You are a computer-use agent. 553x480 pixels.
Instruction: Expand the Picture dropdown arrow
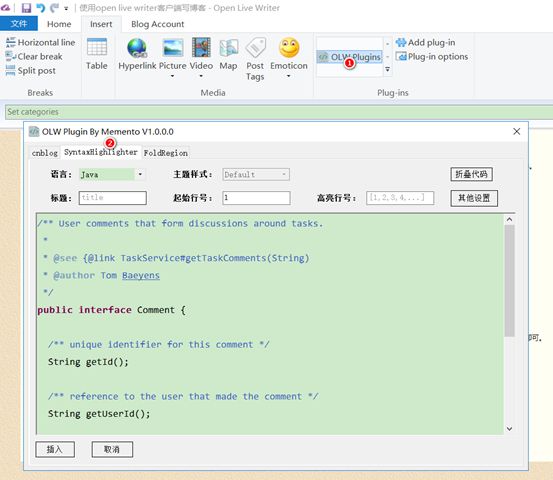pyautogui.click(x=172, y=76)
